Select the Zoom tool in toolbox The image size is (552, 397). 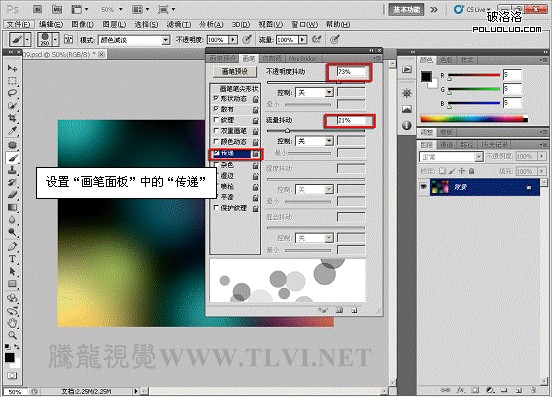point(12,335)
